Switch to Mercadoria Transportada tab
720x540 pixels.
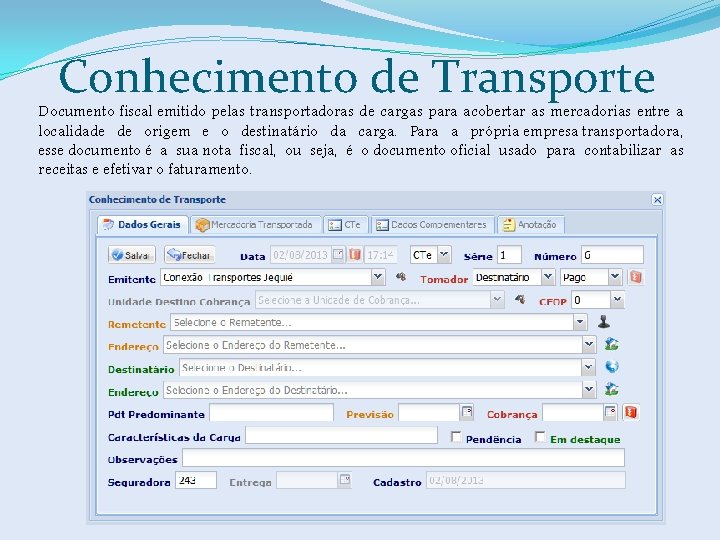coord(255,225)
